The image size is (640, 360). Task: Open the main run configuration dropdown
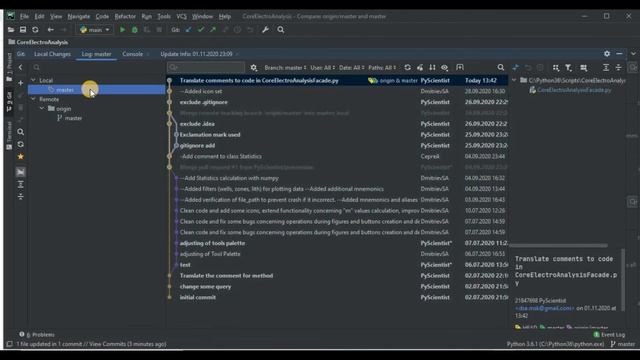(95, 30)
